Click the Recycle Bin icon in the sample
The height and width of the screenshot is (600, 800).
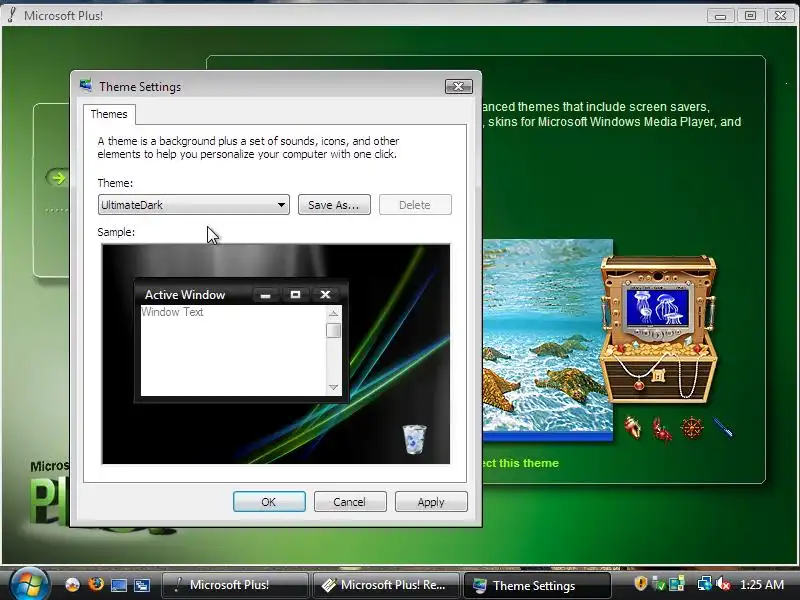414,439
